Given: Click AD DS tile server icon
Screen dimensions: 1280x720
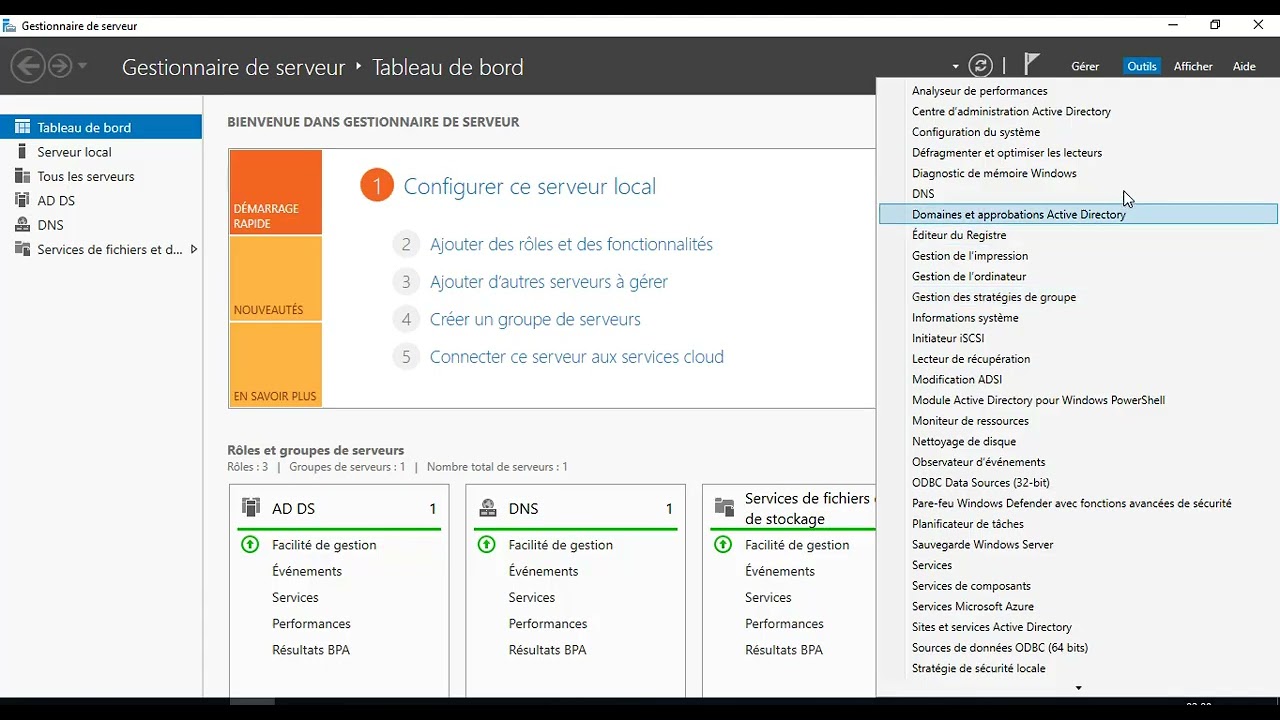Looking at the screenshot, I should click(x=251, y=508).
